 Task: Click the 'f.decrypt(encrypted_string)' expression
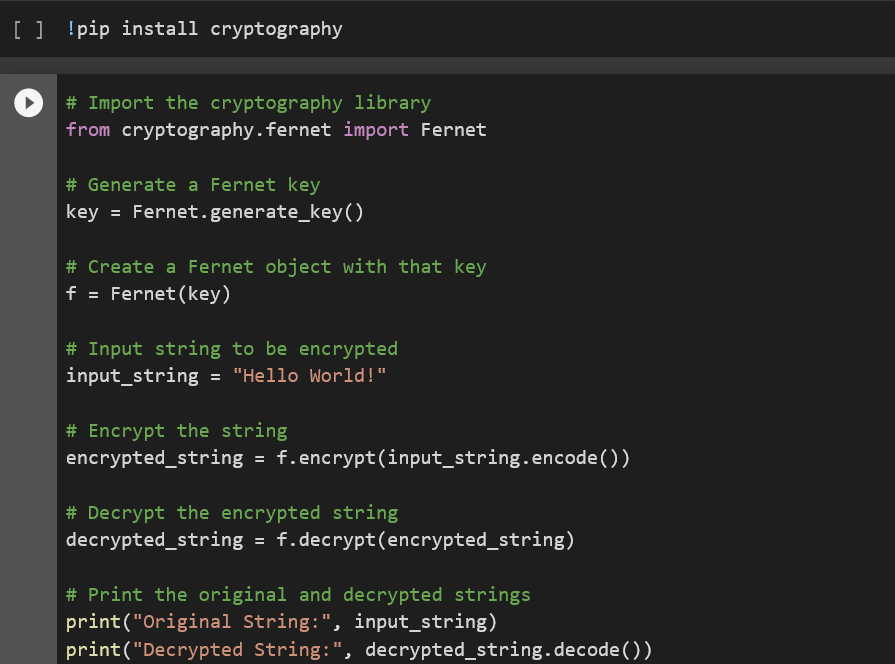[425, 540]
